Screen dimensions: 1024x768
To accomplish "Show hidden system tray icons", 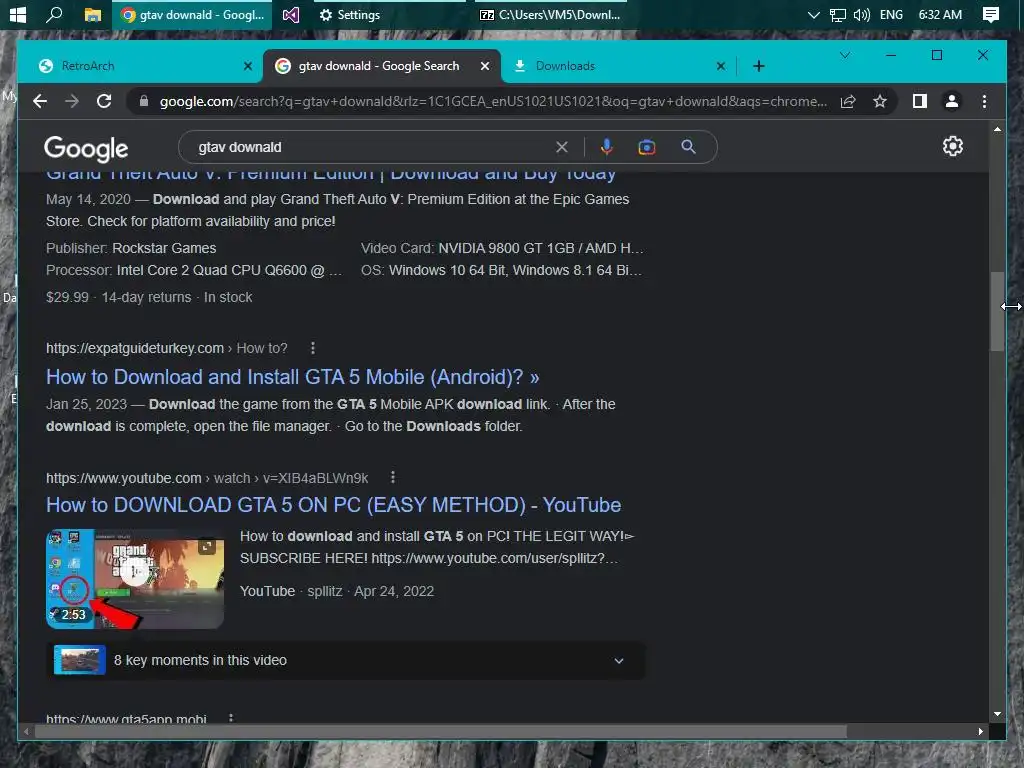I will [x=813, y=14].
